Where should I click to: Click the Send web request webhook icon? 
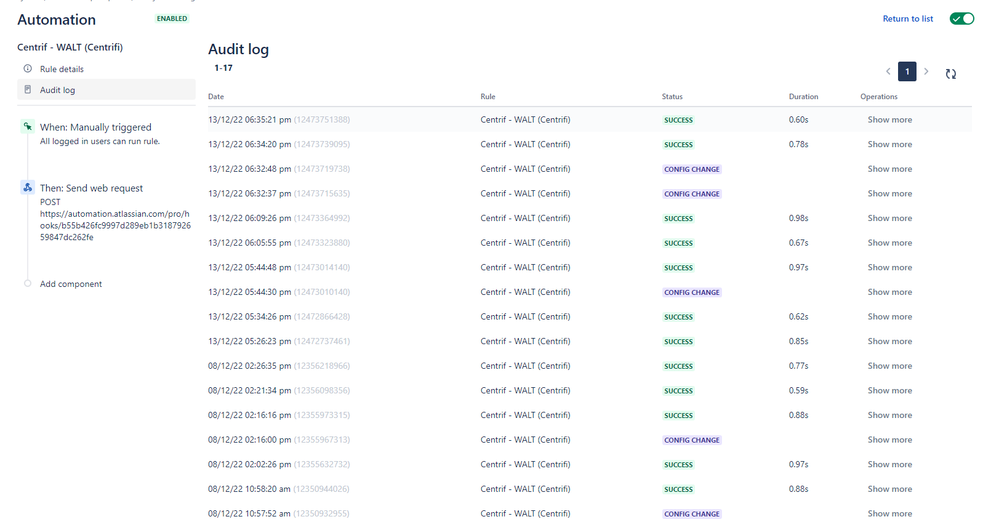point(27,187)
